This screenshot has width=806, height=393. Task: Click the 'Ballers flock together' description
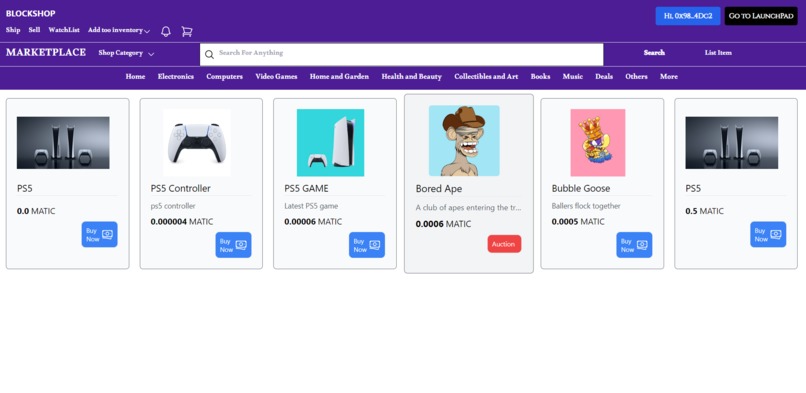click(x=586, y=206)
